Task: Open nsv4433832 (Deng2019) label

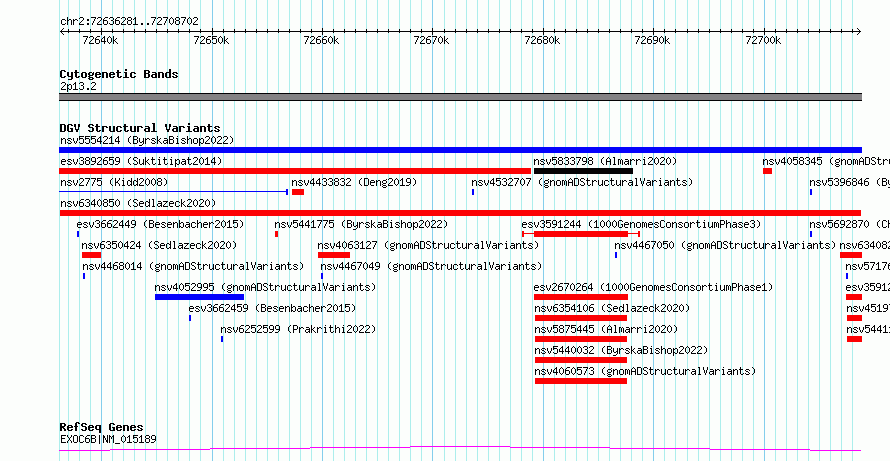Action: coord(354,182)
